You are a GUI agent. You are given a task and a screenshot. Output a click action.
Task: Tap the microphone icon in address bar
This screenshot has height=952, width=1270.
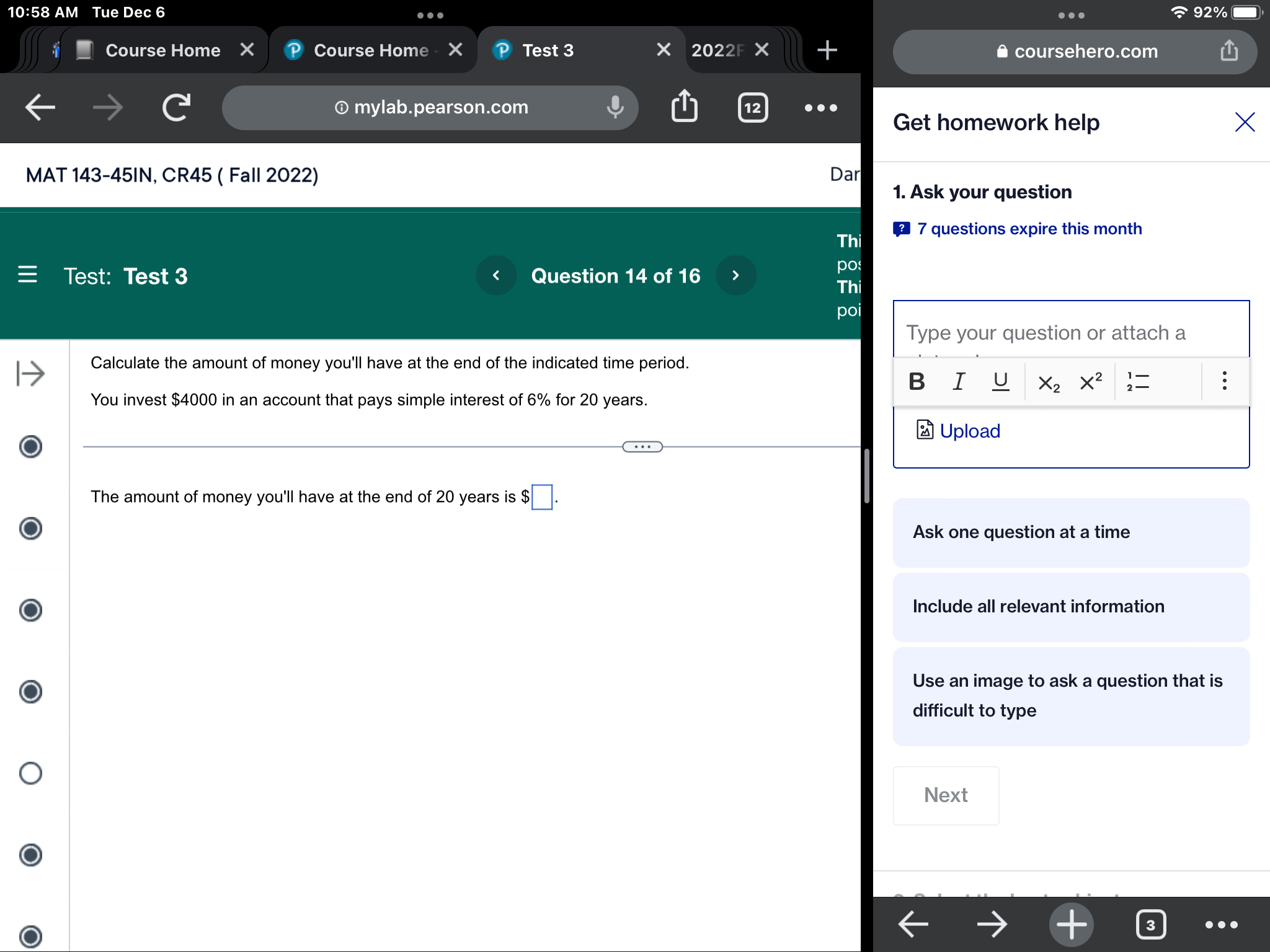[615, 107]
